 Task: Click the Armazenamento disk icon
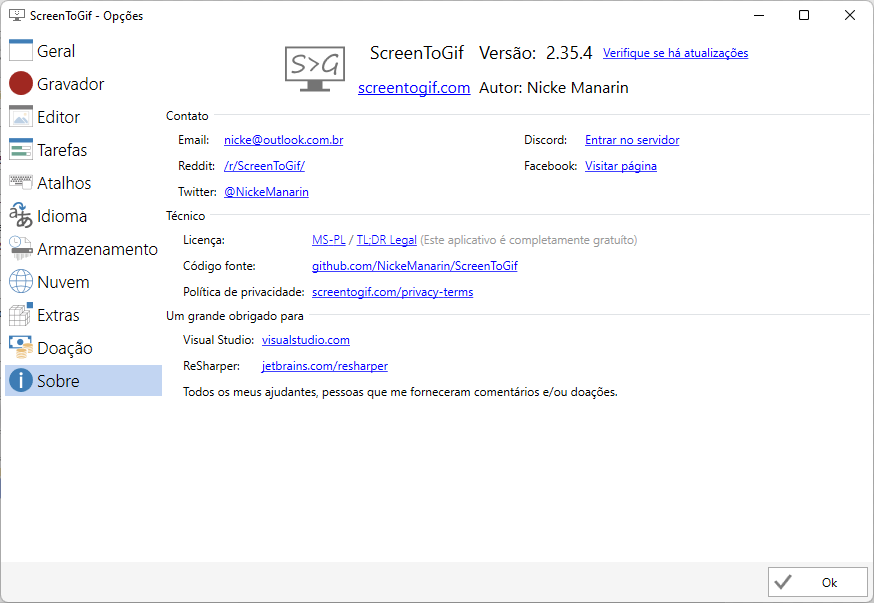21,248
